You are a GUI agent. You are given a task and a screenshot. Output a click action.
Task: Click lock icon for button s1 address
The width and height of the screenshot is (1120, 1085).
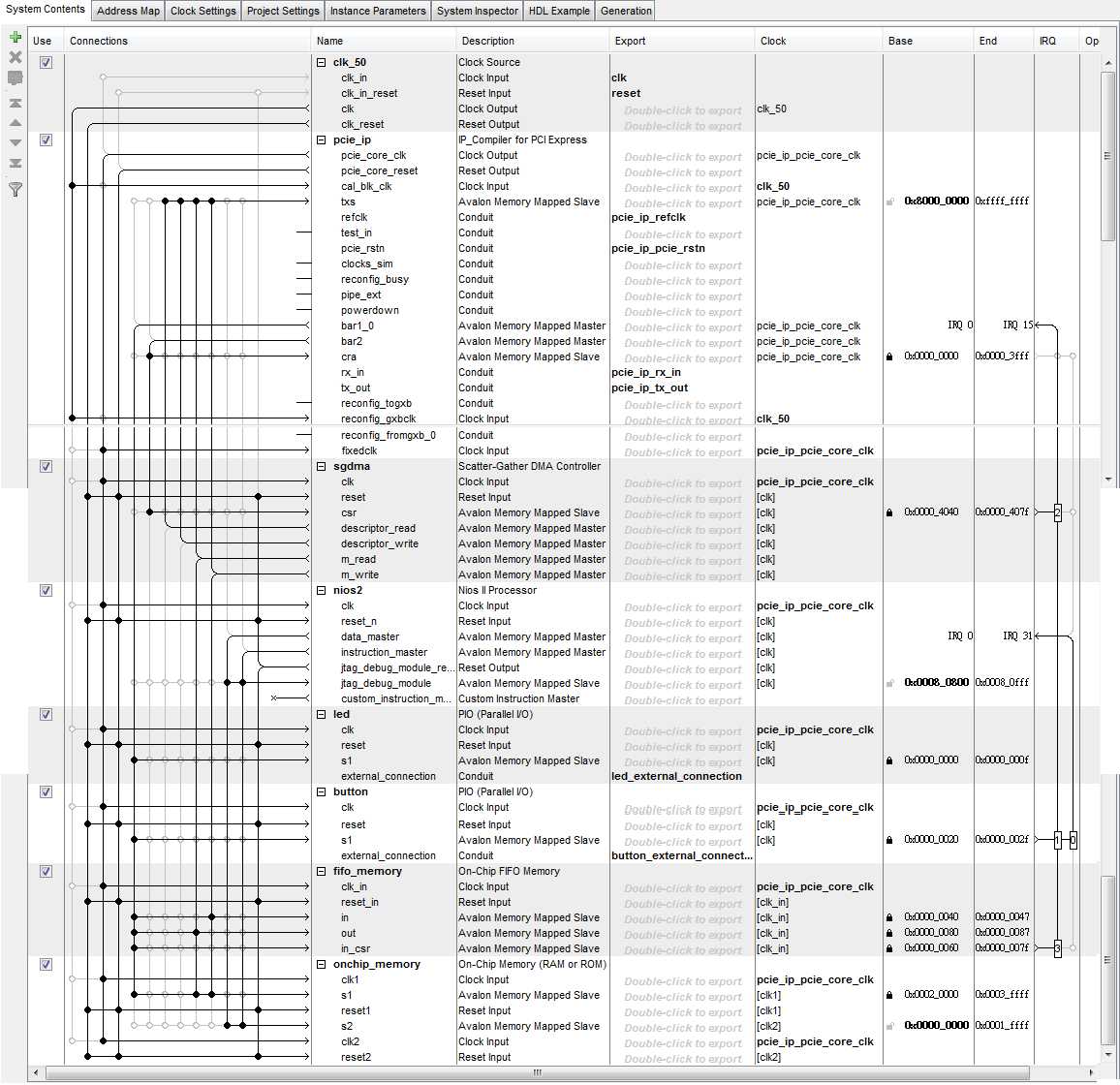pyautogui.click(x=889, y=840)
